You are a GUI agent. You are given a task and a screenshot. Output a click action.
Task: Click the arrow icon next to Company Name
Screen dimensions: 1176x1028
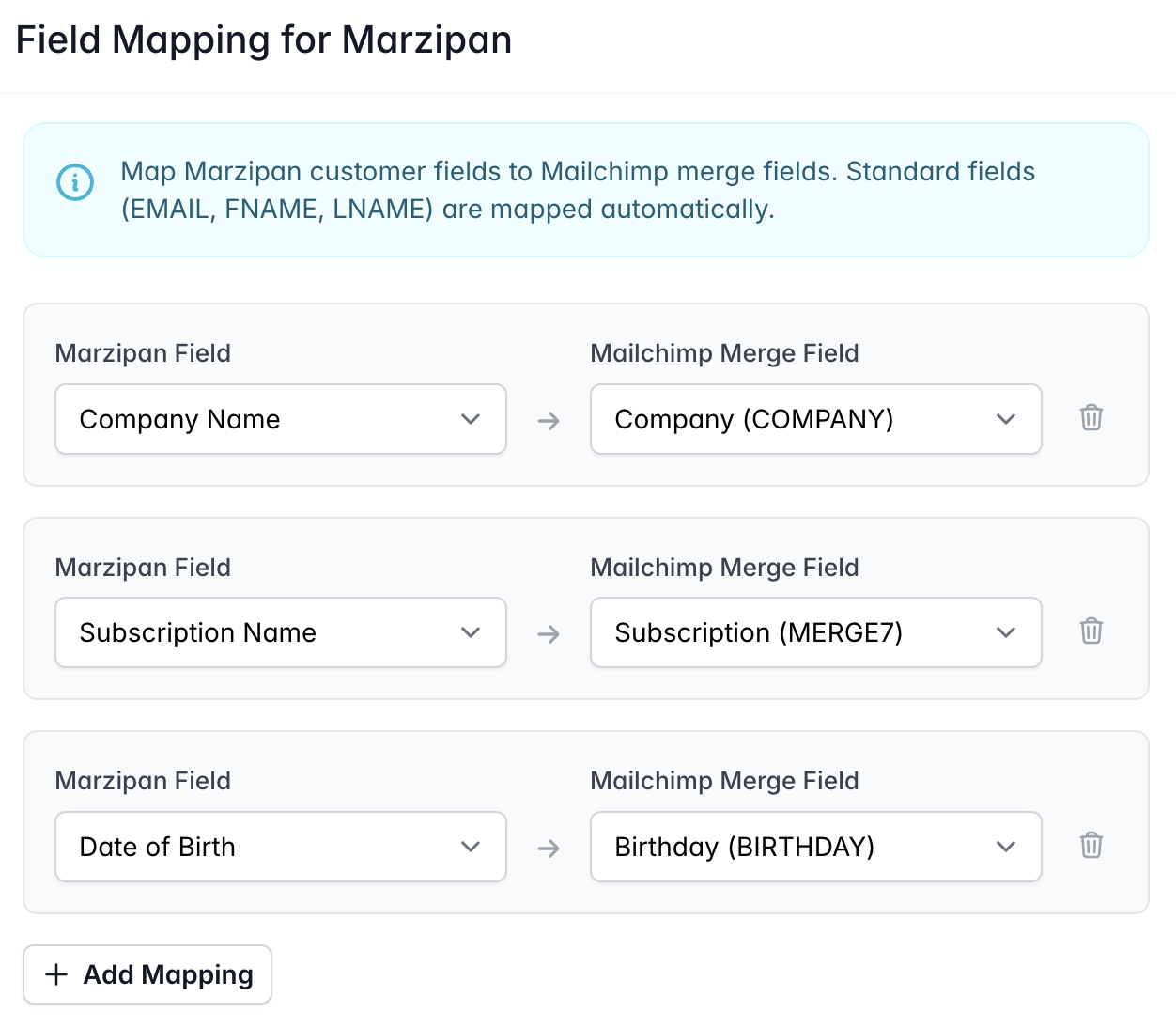(x=549, y=421)
